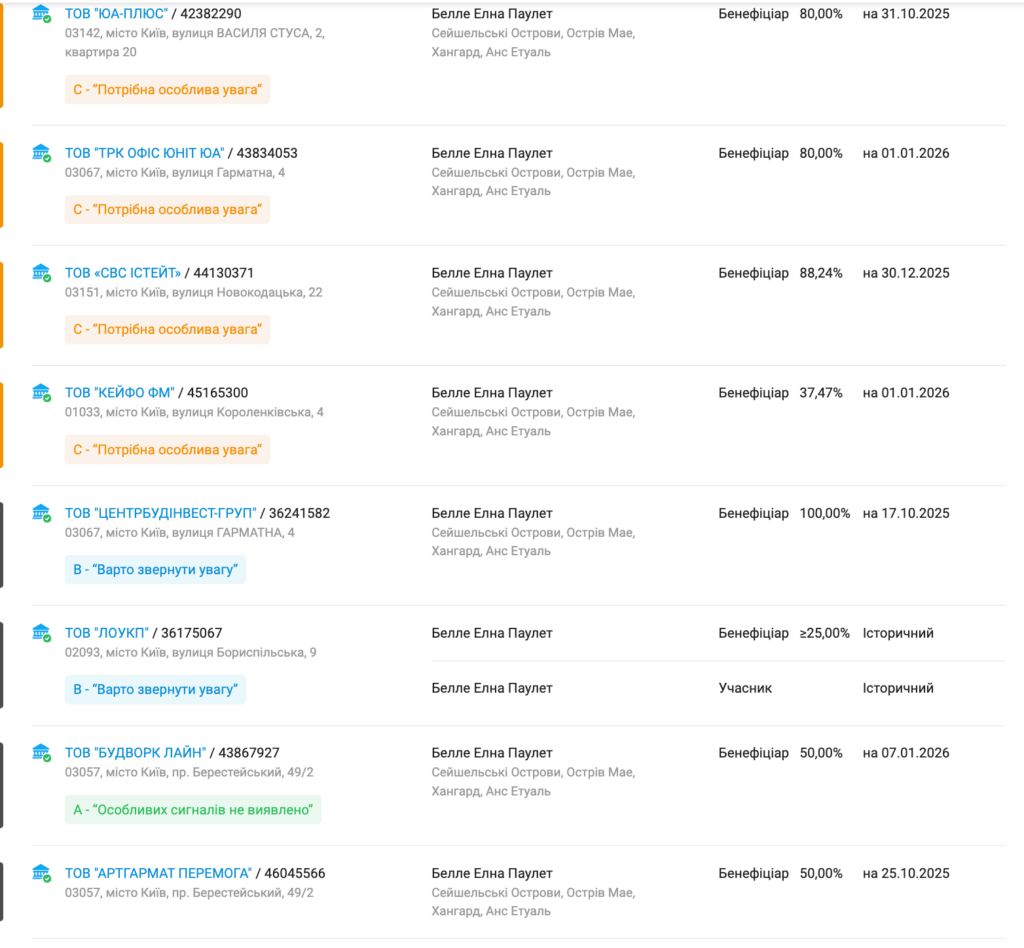This screenshot has height=948, width=1024.
Task: Open the ТОВ "БУДВОРК ЛАЙН" company link
Action: [x=135, y=753]
